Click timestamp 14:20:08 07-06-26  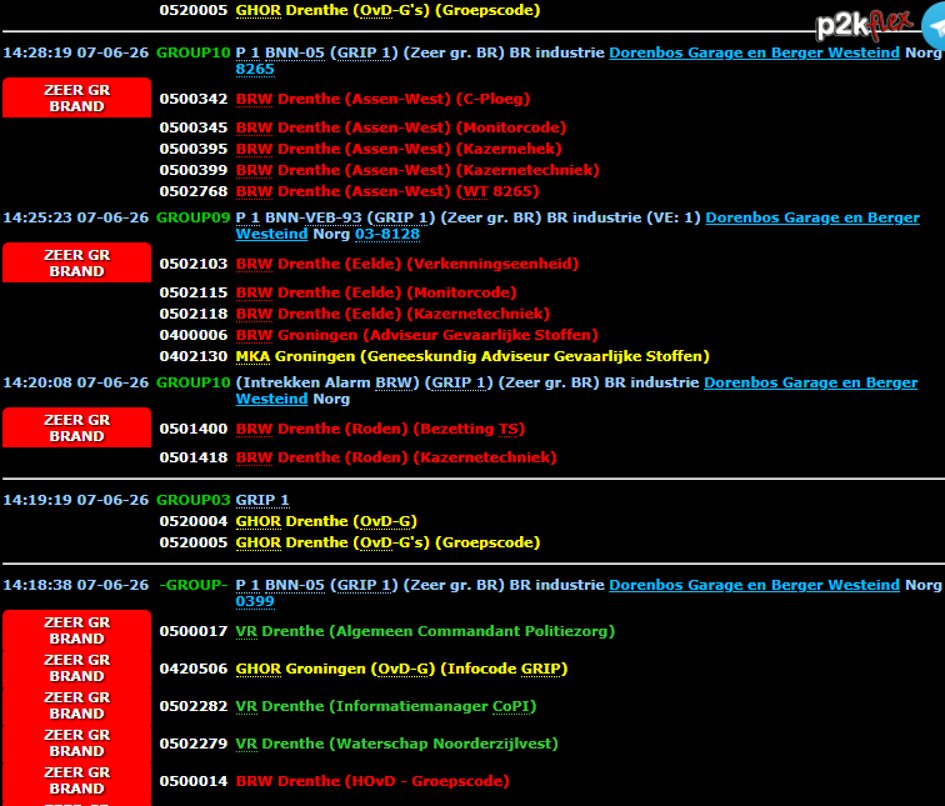point(76,383)
